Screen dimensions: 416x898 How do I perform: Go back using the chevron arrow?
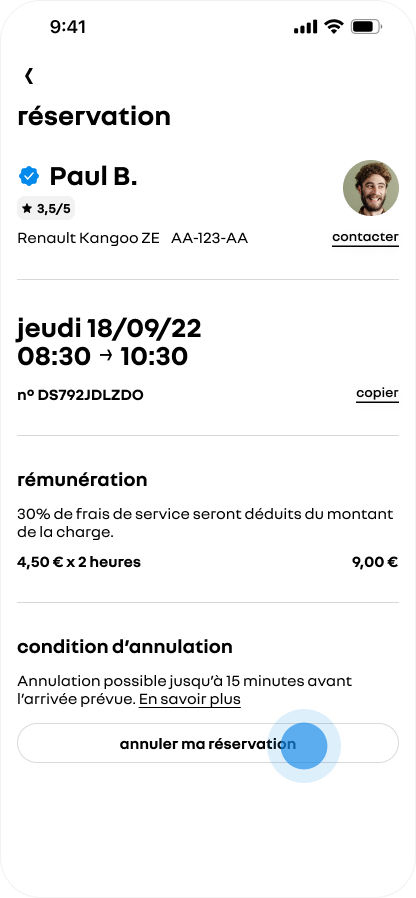click(x=29, y=76)
